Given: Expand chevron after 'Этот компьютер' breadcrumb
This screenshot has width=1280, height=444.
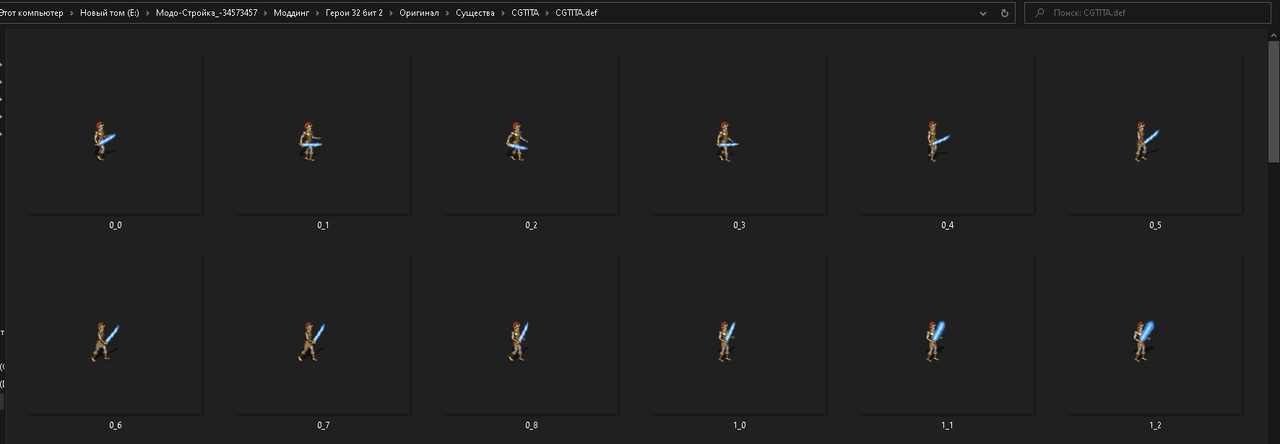Looking at the screenshot, I should [x=71, y=13].
